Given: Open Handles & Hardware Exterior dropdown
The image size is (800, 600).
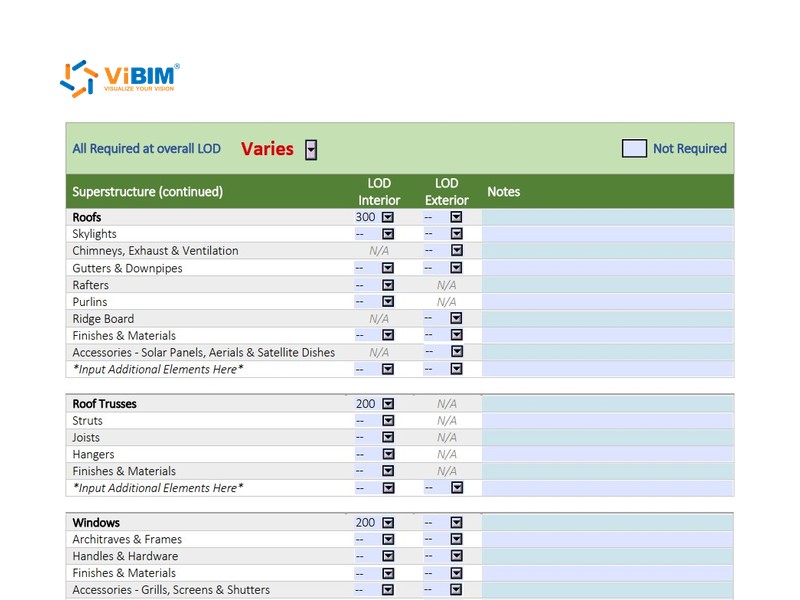Looking at the screenshot, I should click(456, 556).
